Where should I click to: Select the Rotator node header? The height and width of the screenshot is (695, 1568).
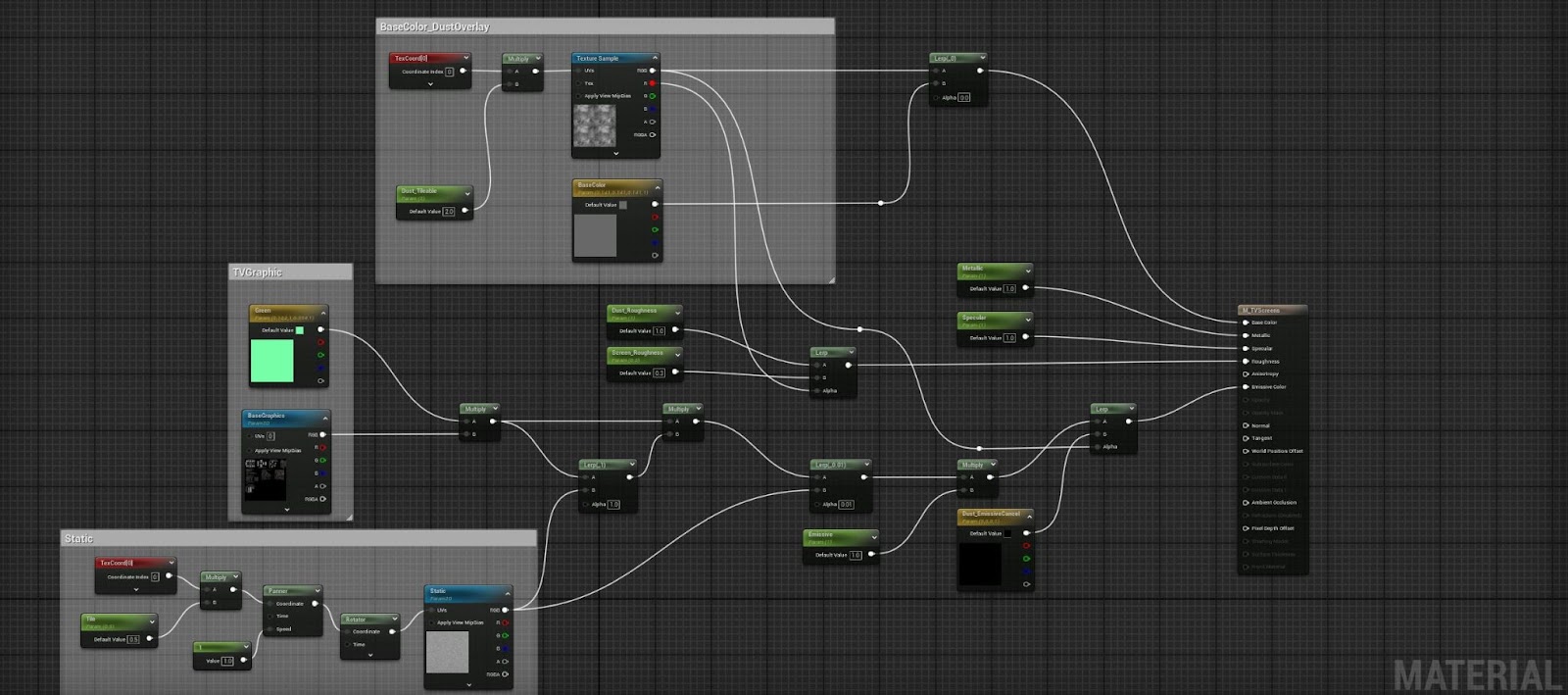pos(369,620)
